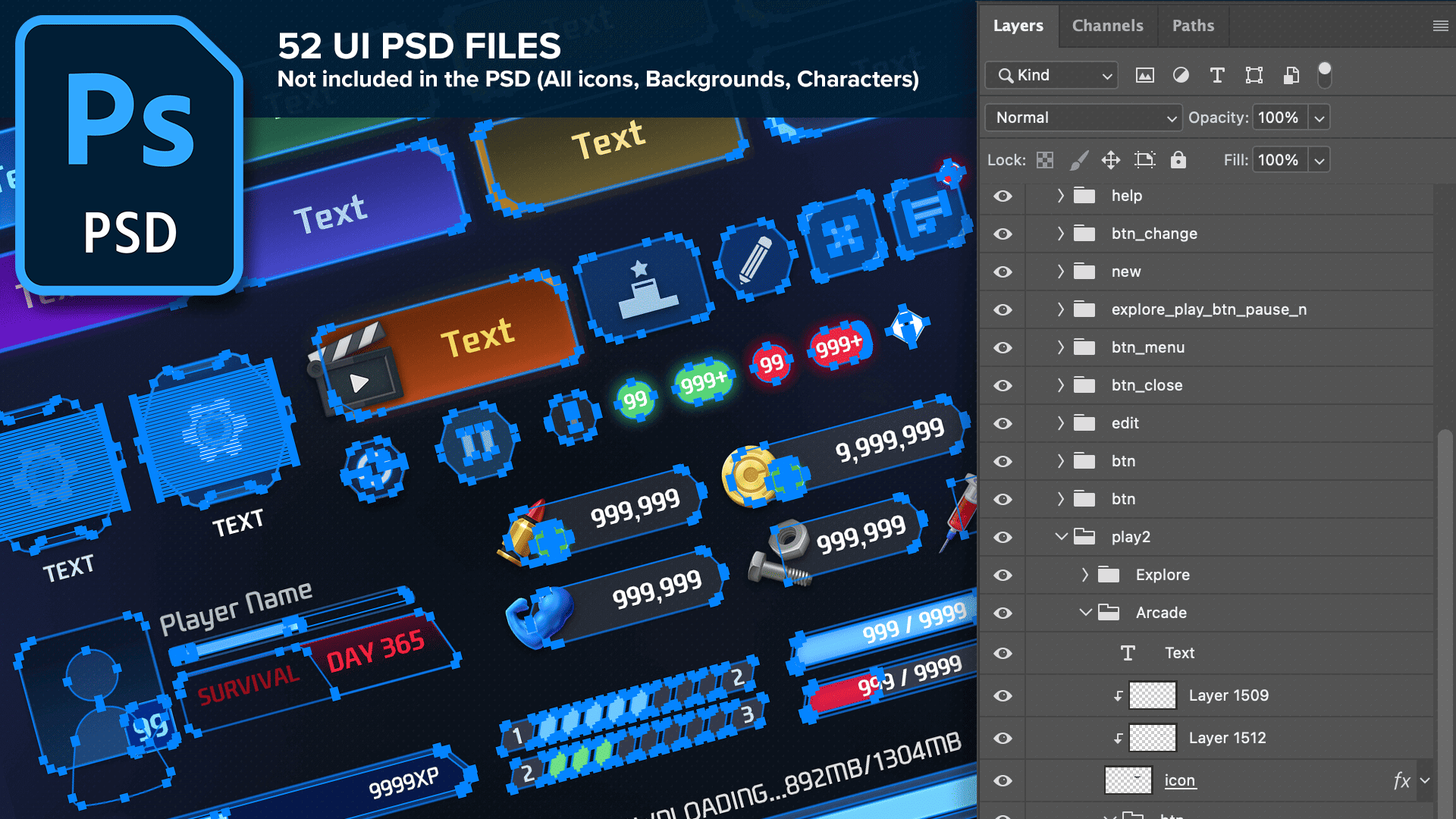Click lock transparent pixels icon

click(x=1045, y=160)
